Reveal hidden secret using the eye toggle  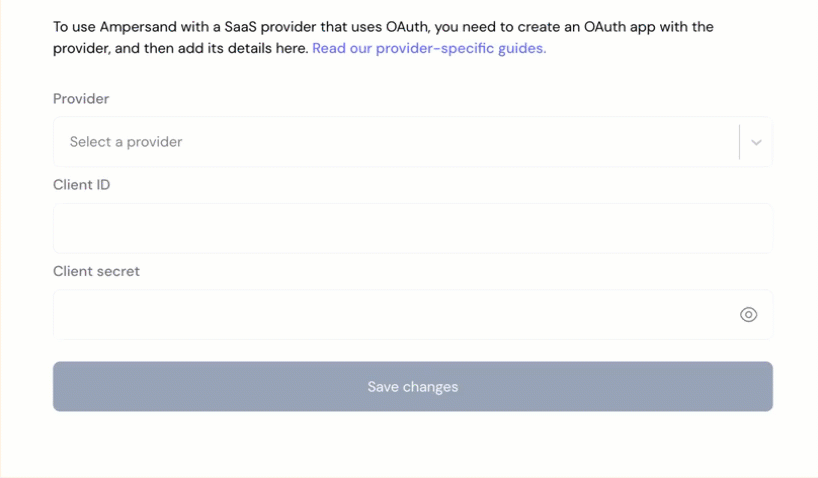(x=748, y=315)
